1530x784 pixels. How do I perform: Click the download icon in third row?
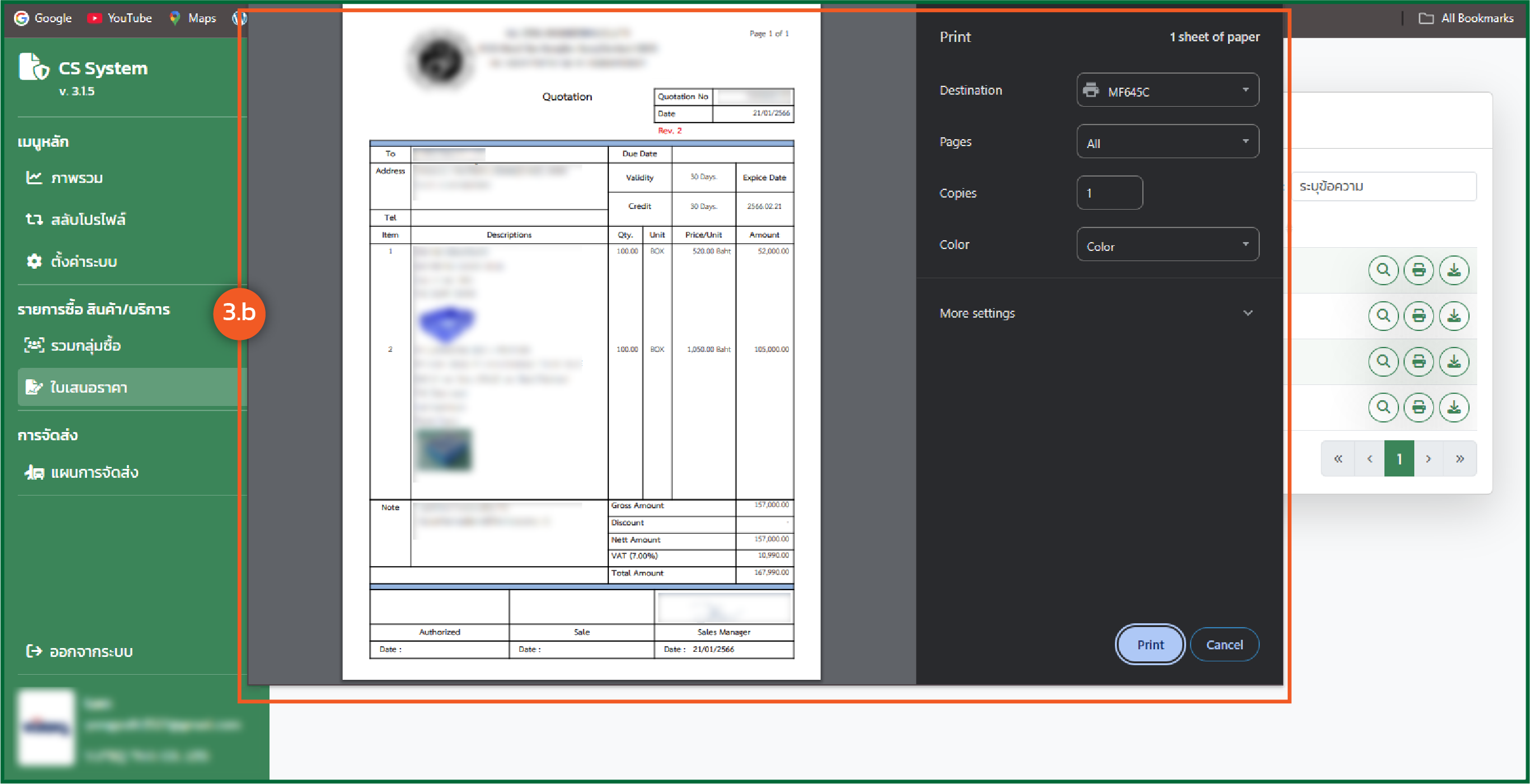[1454, 362]
